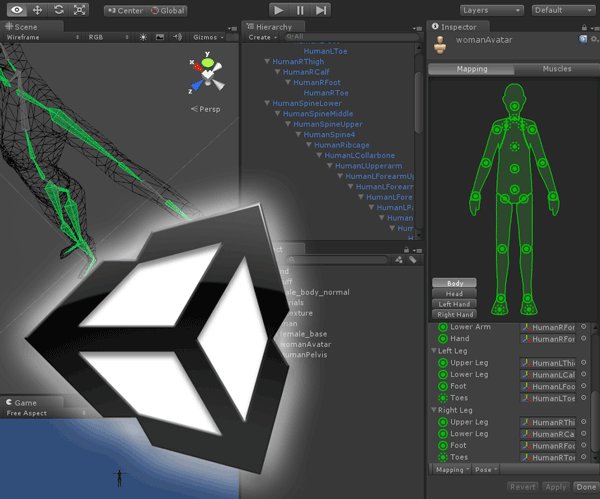This screenshot has height=499, width=600.
Task: Toggle the Center pivot mode button
Action: point(125,11)
